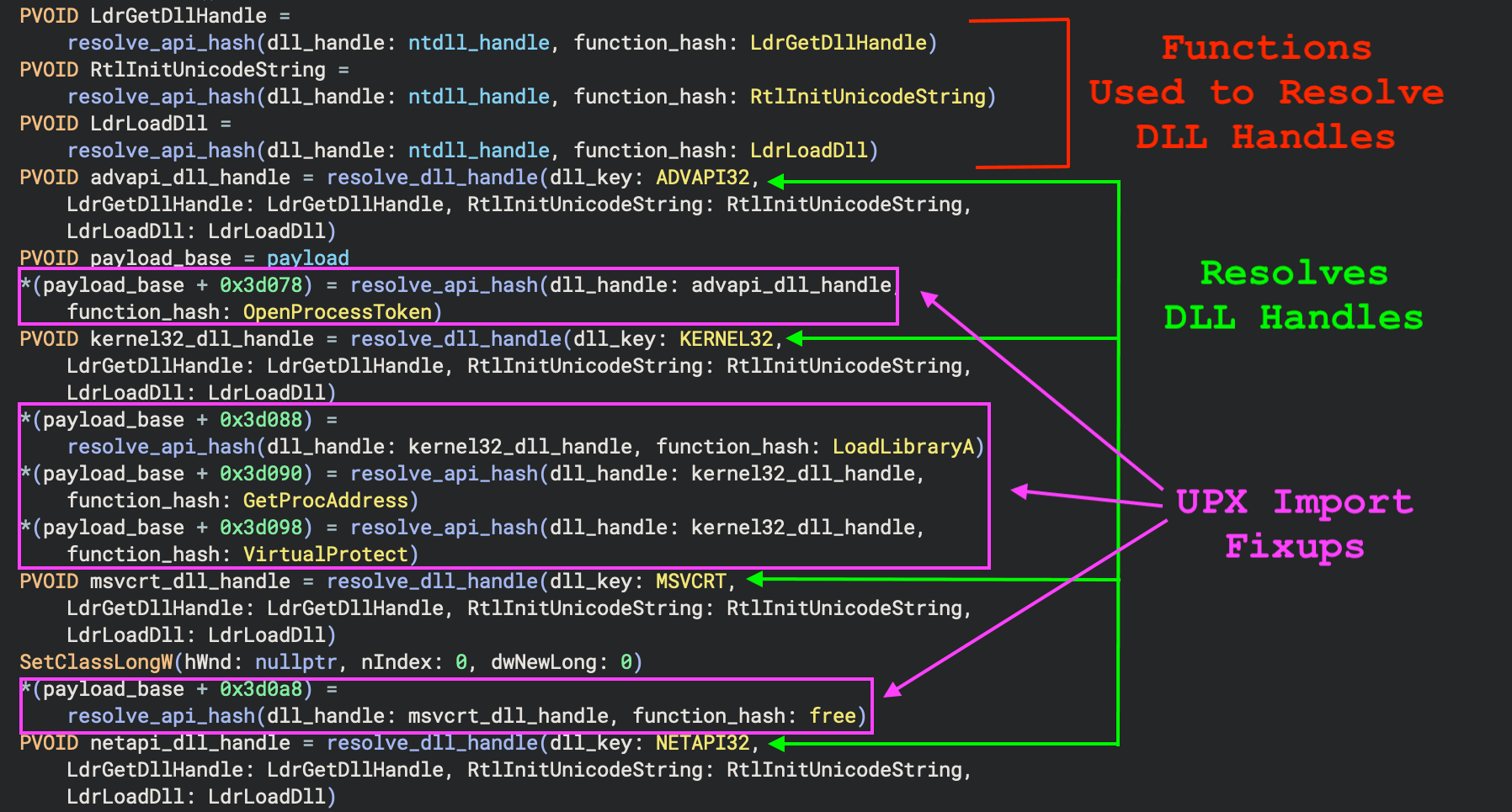1512x812 pixels.
Task: Click the MSVCRT dll_key constant
Action: point(690,581)
